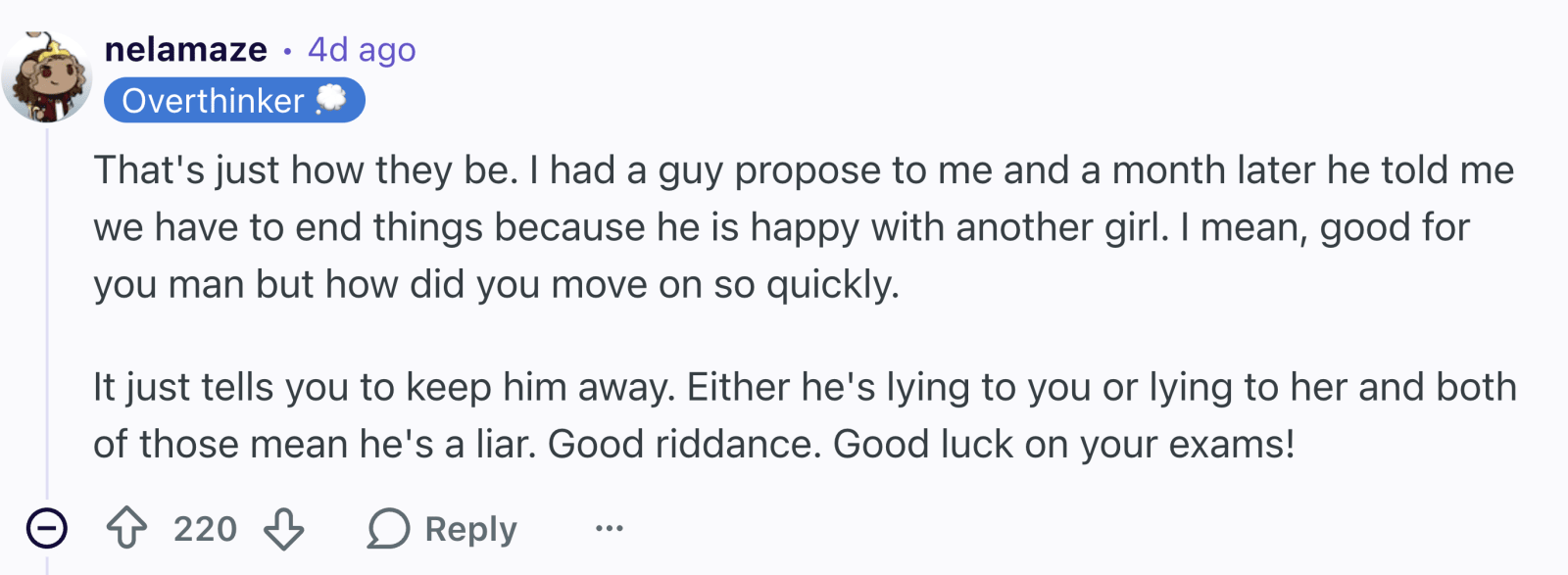Upvote the comment by nelamaze

pyautogui.click(x=126, y=528)
